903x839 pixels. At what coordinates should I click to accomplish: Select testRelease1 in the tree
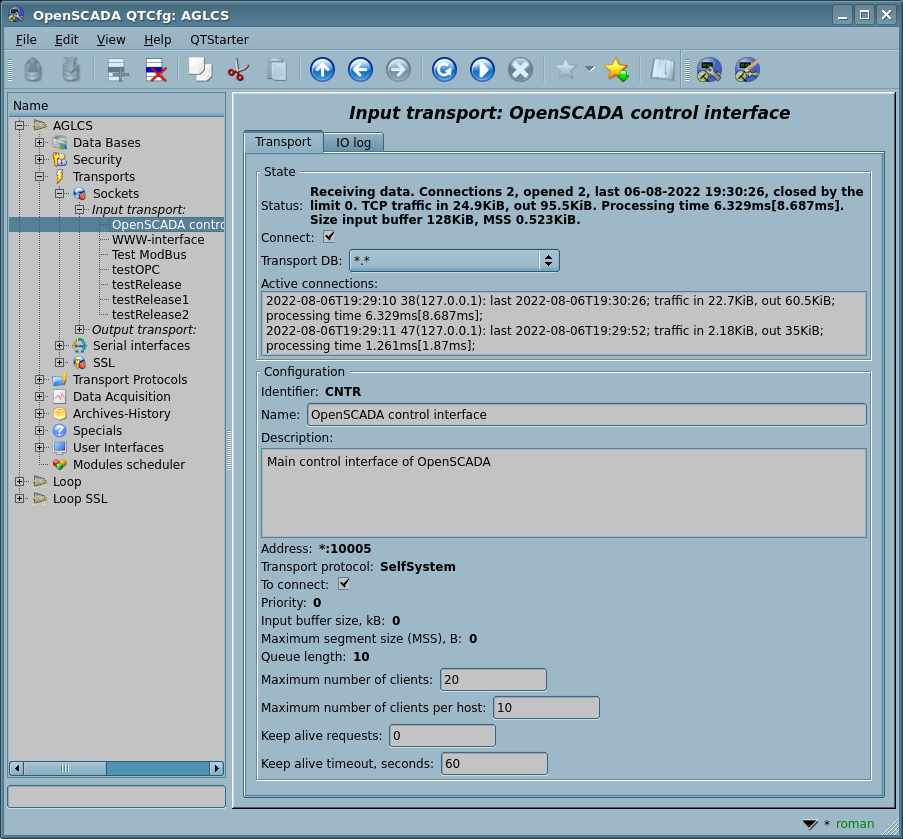pos(150,299)
